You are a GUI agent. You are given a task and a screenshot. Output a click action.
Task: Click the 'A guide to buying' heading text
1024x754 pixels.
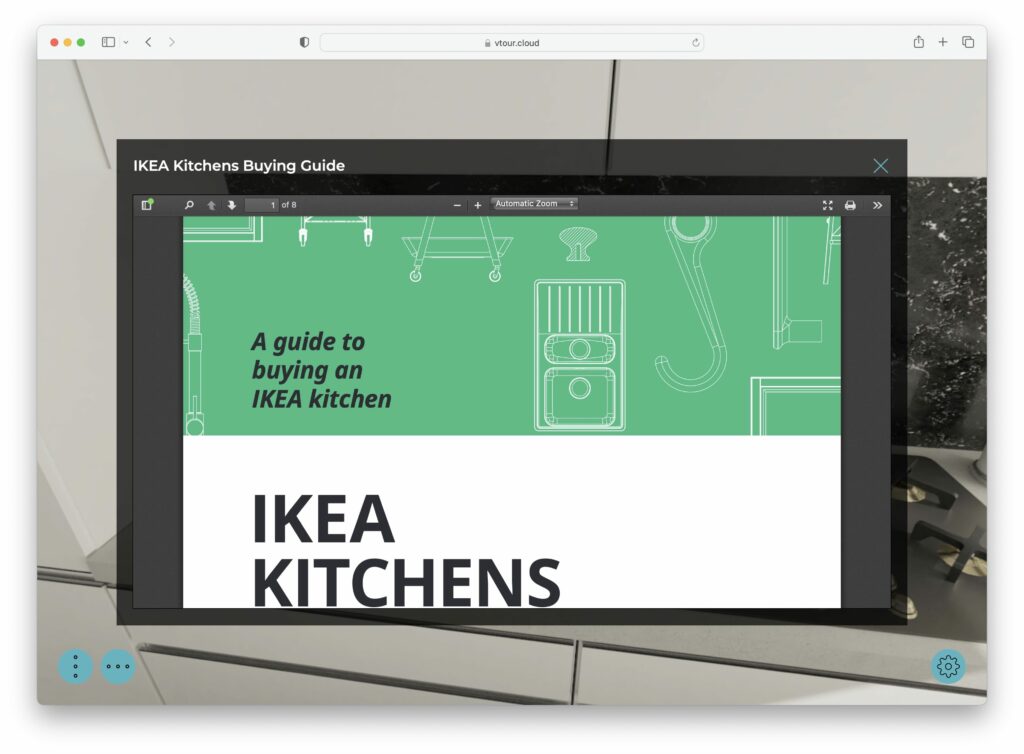308,356
